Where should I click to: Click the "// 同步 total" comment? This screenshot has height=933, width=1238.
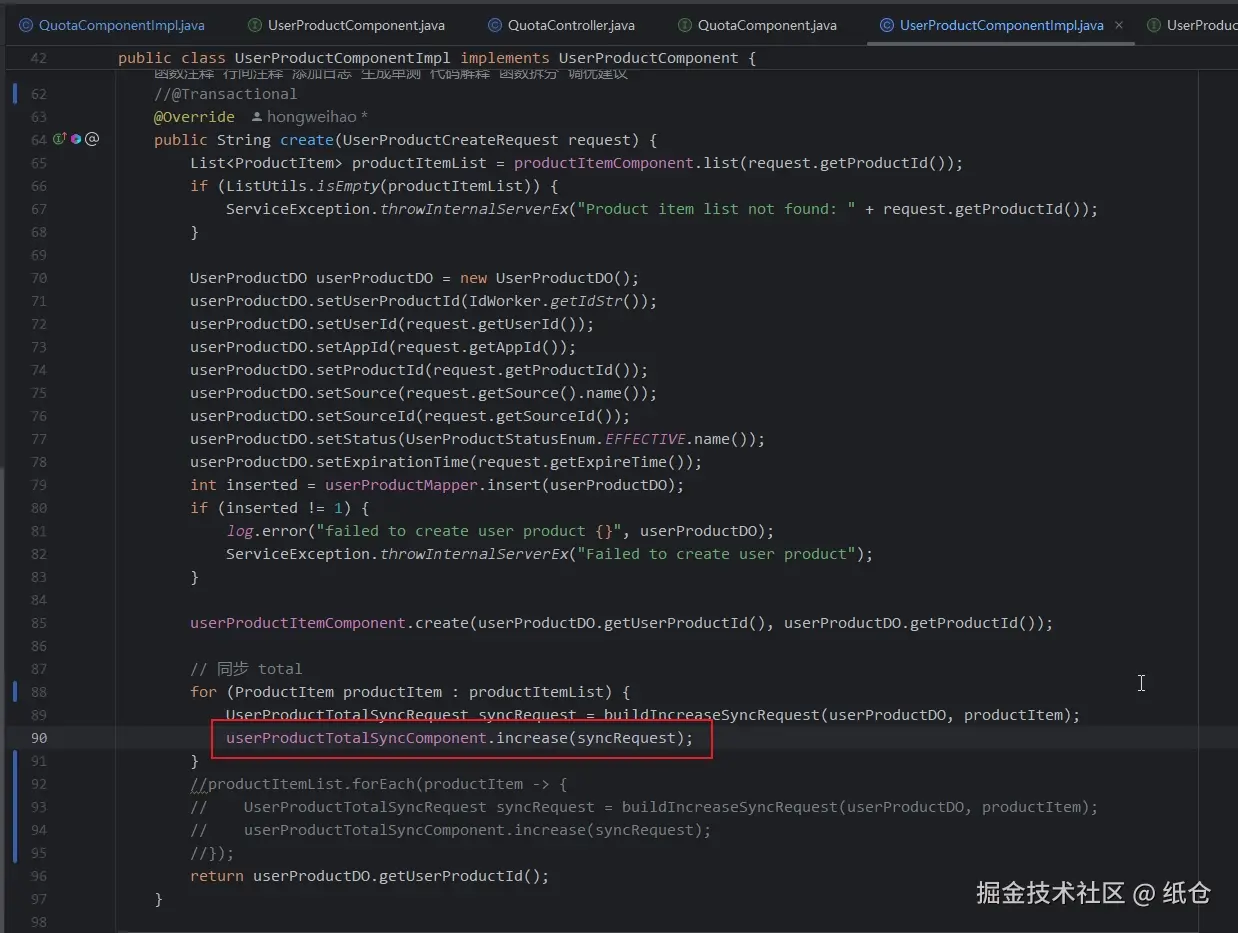pyautogui.click(x=246, y=669)
